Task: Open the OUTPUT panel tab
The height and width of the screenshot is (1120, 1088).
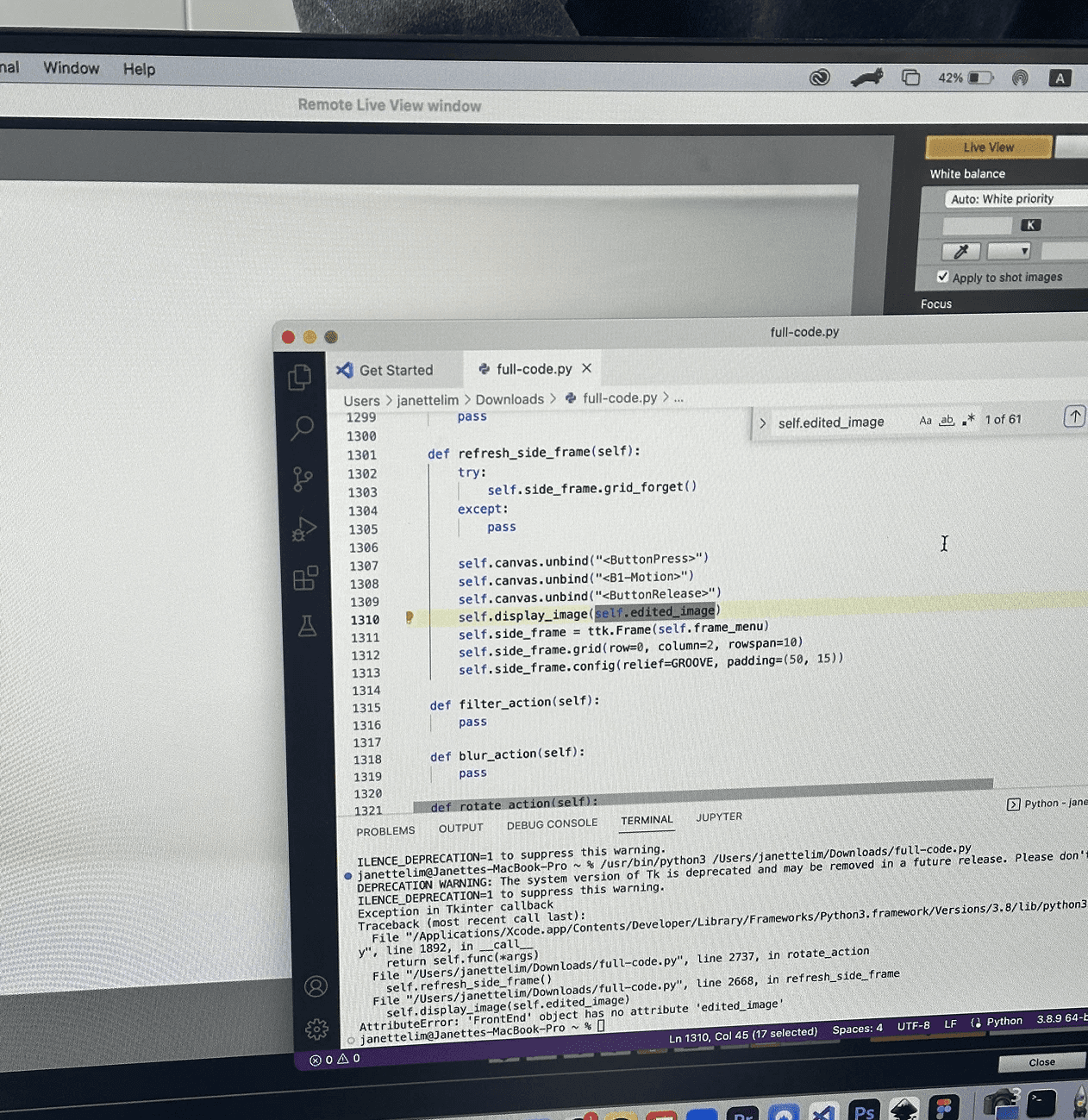Action: point(460,828)
